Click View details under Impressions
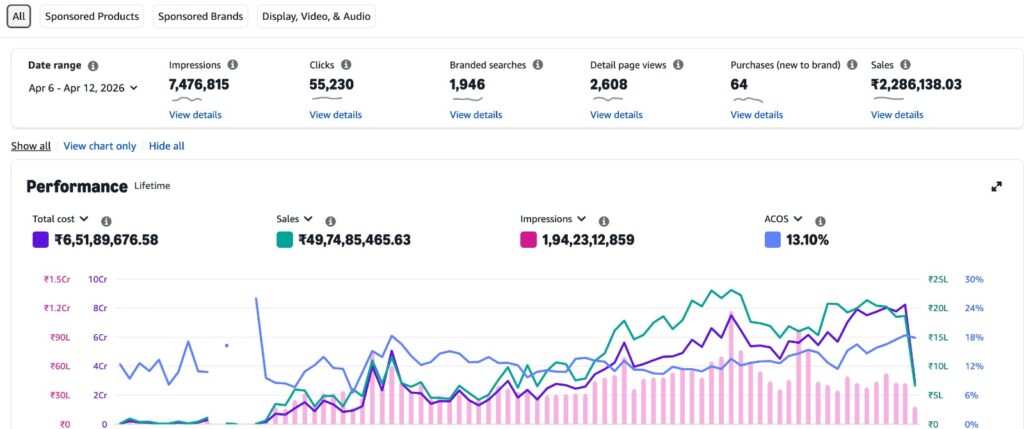This screenshot has height=429, width=1024. tap(195, 115)
